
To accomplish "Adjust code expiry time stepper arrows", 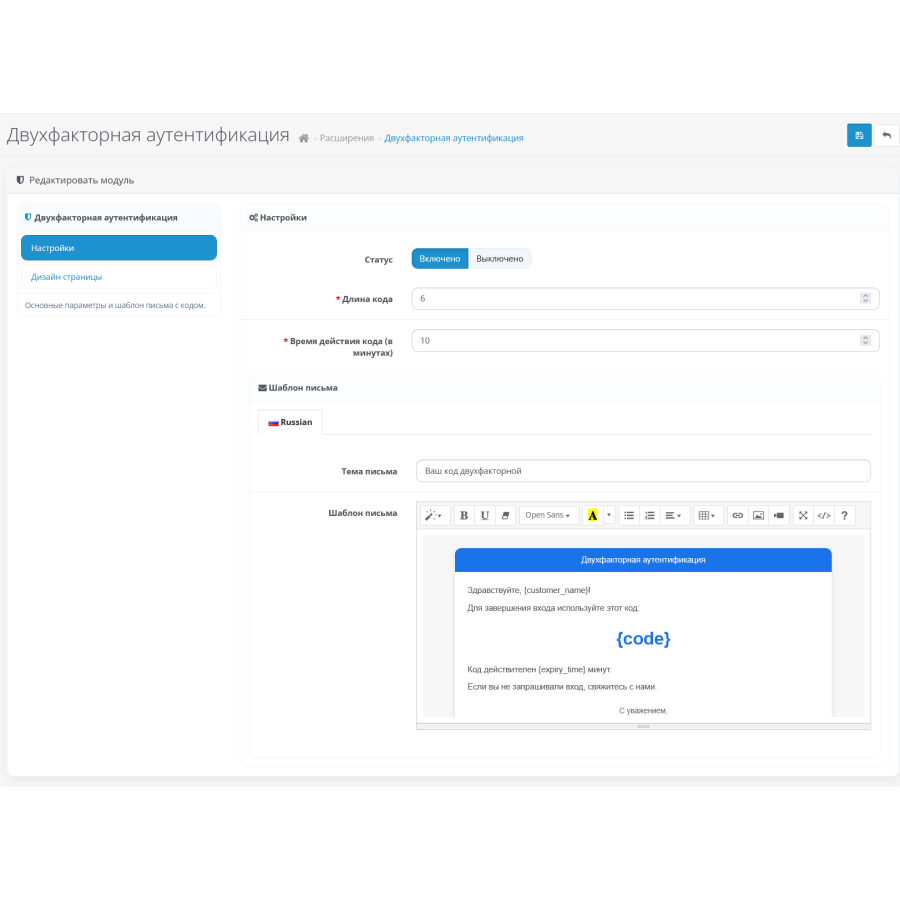I will [865, 340].
